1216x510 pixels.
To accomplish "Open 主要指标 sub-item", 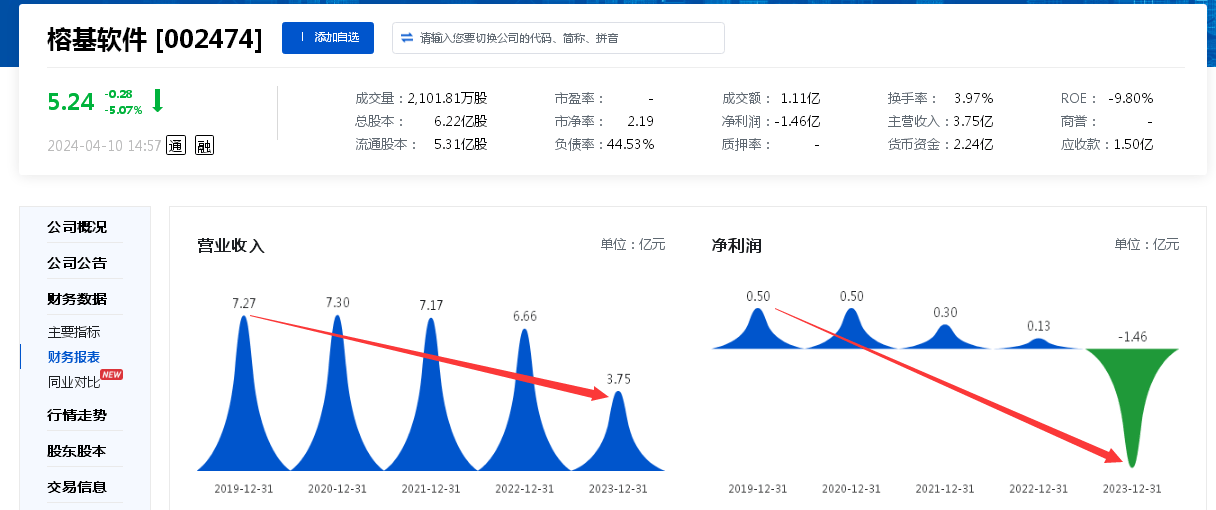I will click(74, 332).
